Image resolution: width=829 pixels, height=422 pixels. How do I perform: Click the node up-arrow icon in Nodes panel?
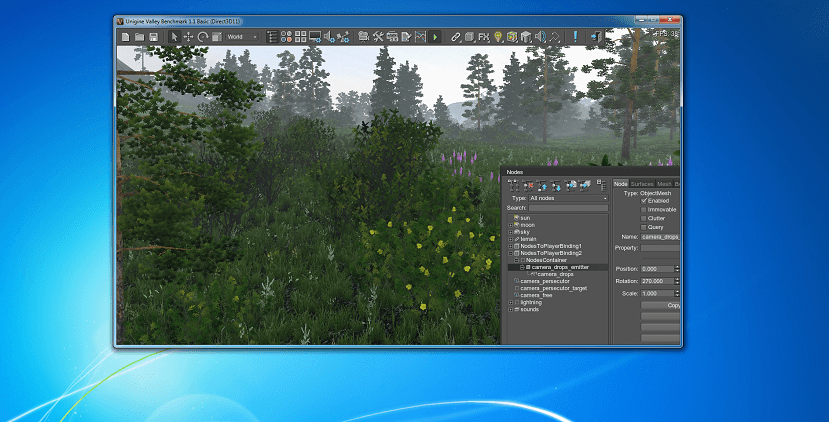coord(542,185)
